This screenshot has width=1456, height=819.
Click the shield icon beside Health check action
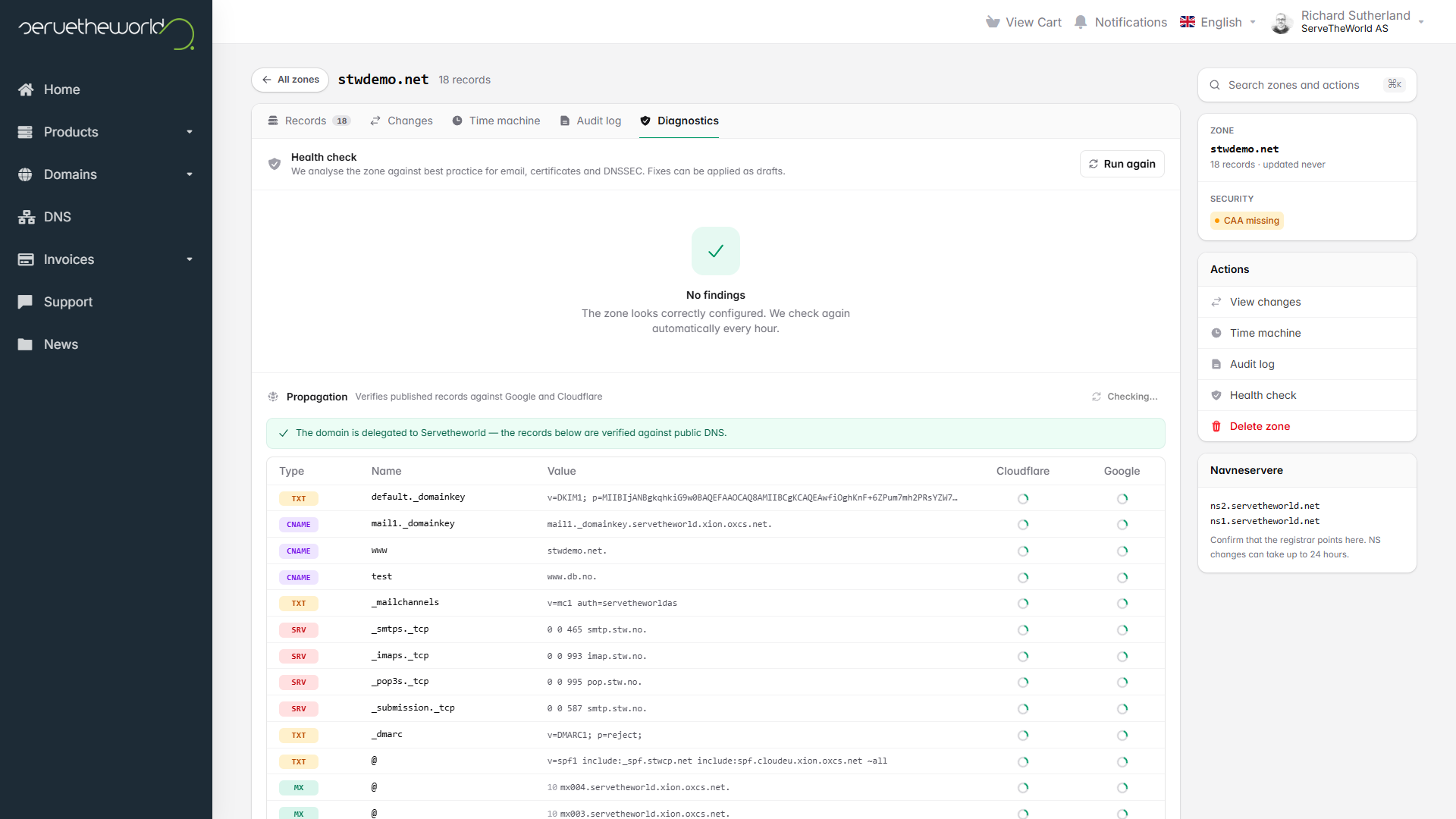[1216, 395]
